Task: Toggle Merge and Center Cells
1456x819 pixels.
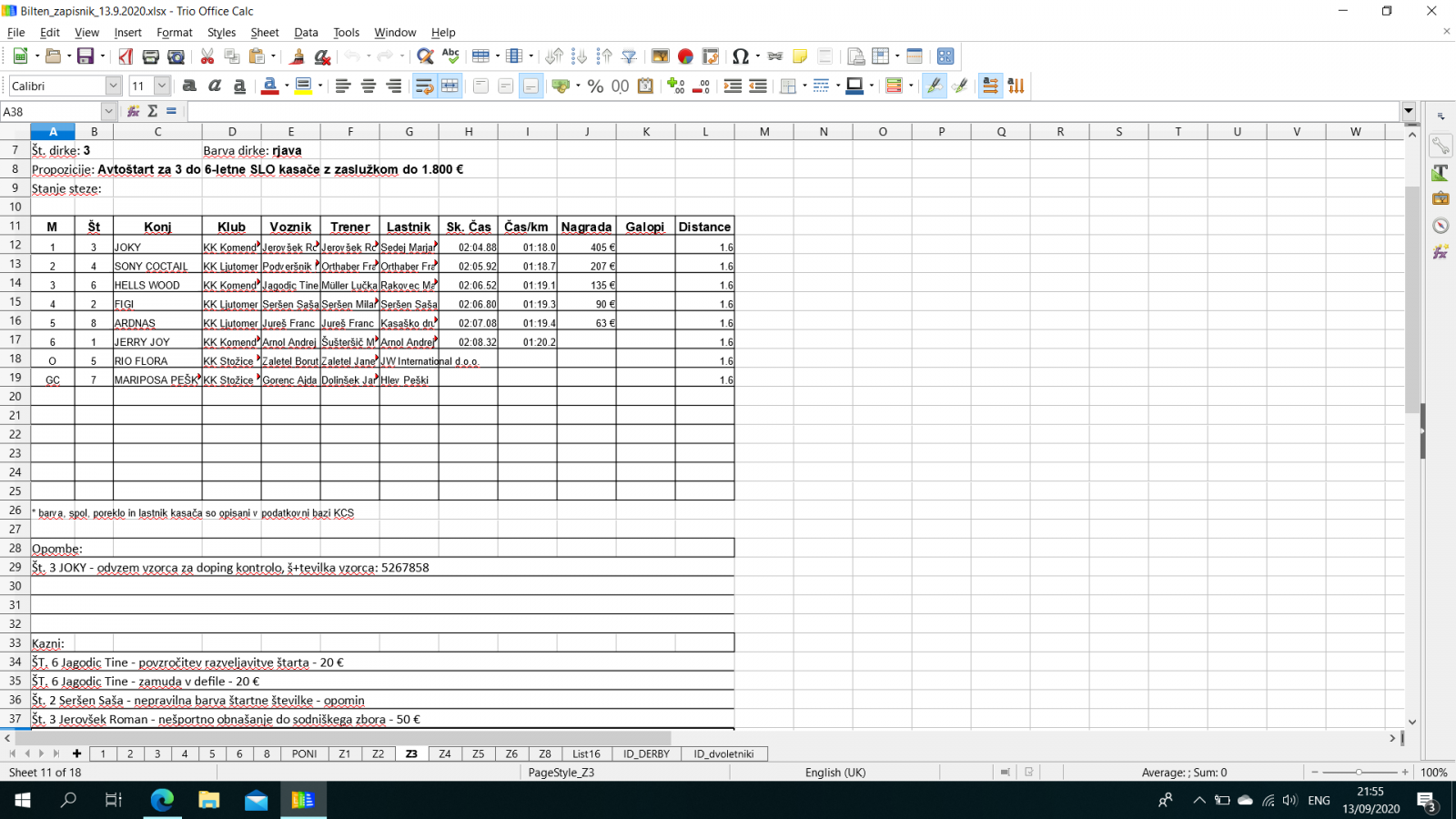Action: tap(450, 86)
